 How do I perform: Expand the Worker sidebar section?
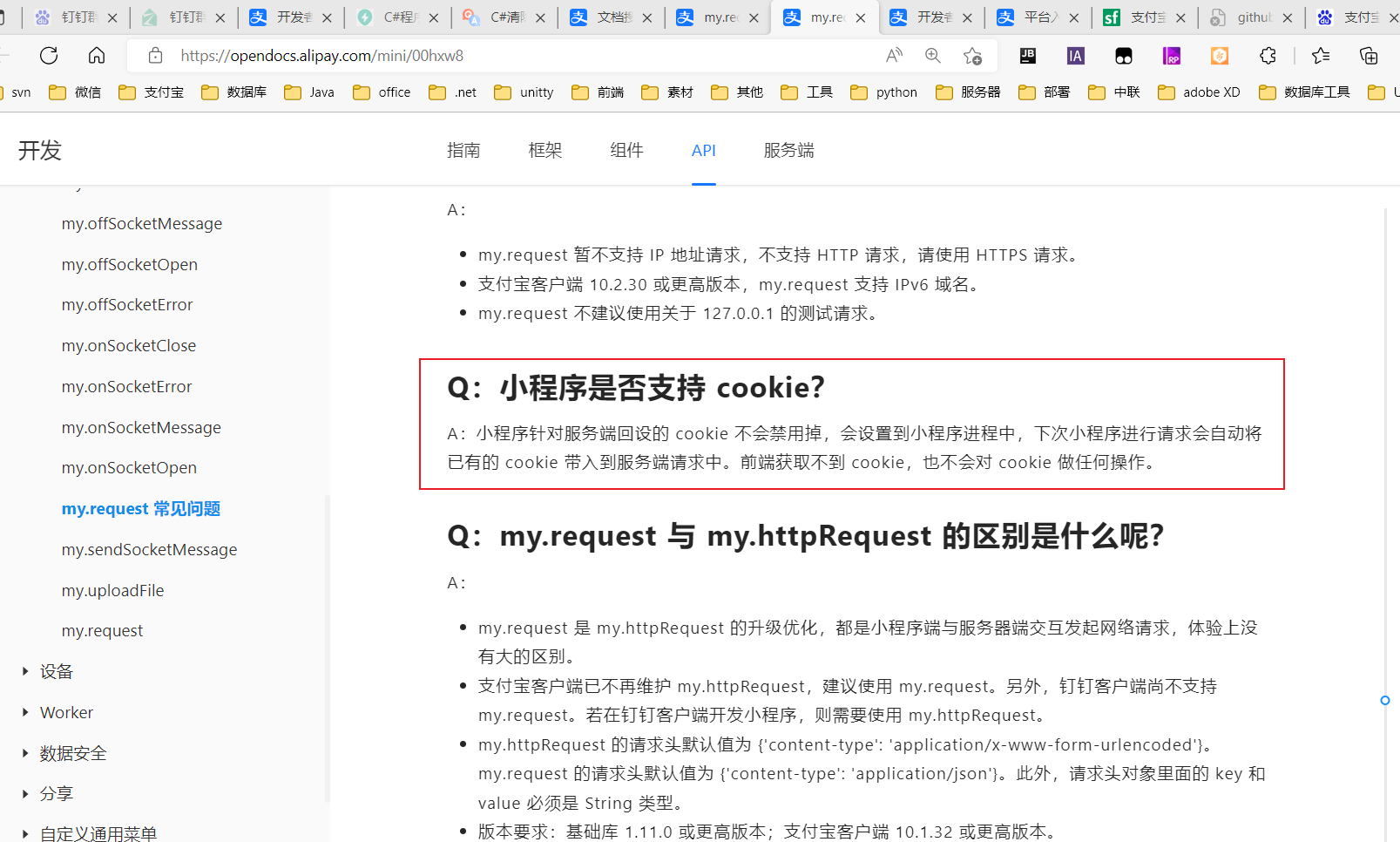pos(66,713)
